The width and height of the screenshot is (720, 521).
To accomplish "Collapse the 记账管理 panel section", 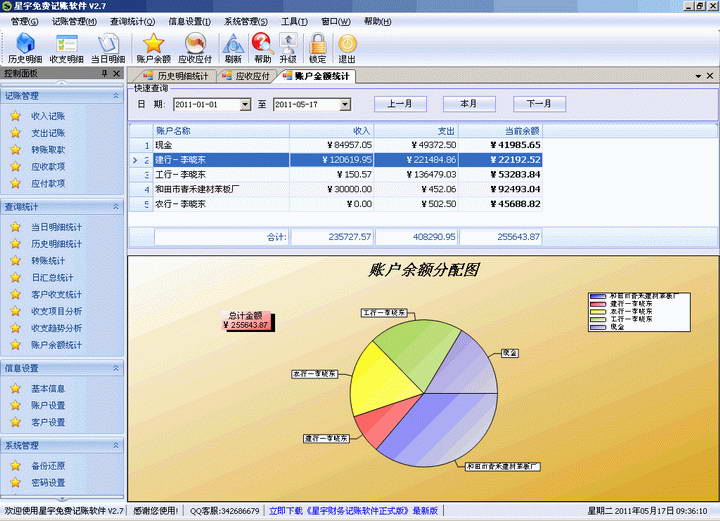I will [116, 95].
